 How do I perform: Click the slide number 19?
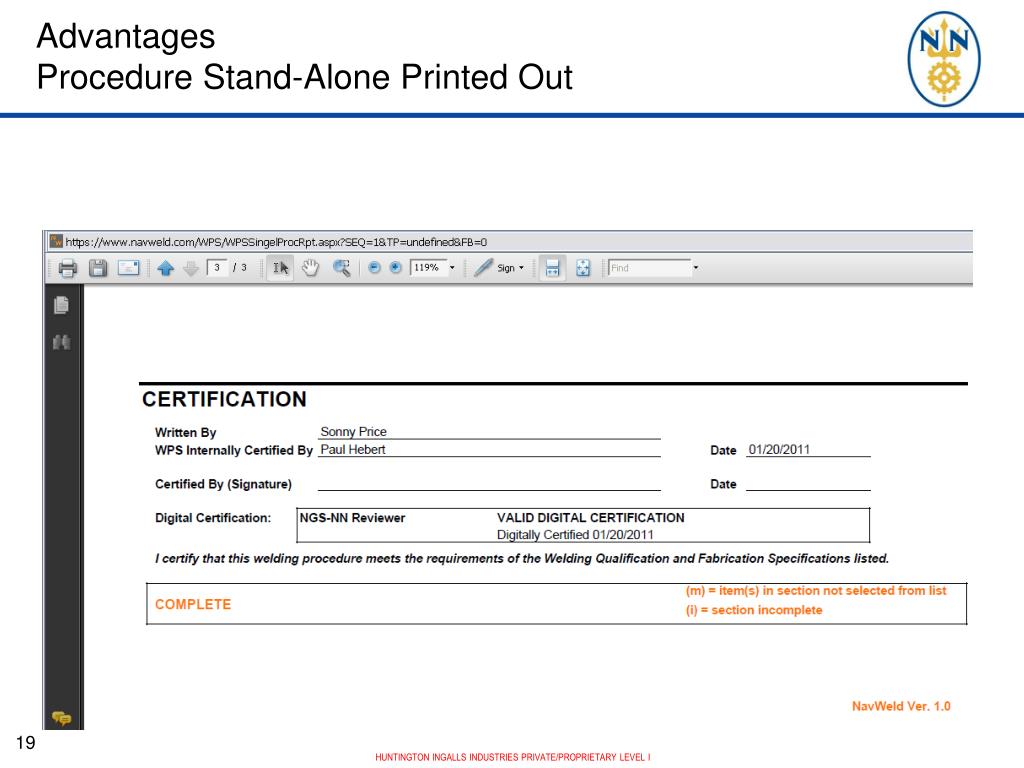point(25,743)
